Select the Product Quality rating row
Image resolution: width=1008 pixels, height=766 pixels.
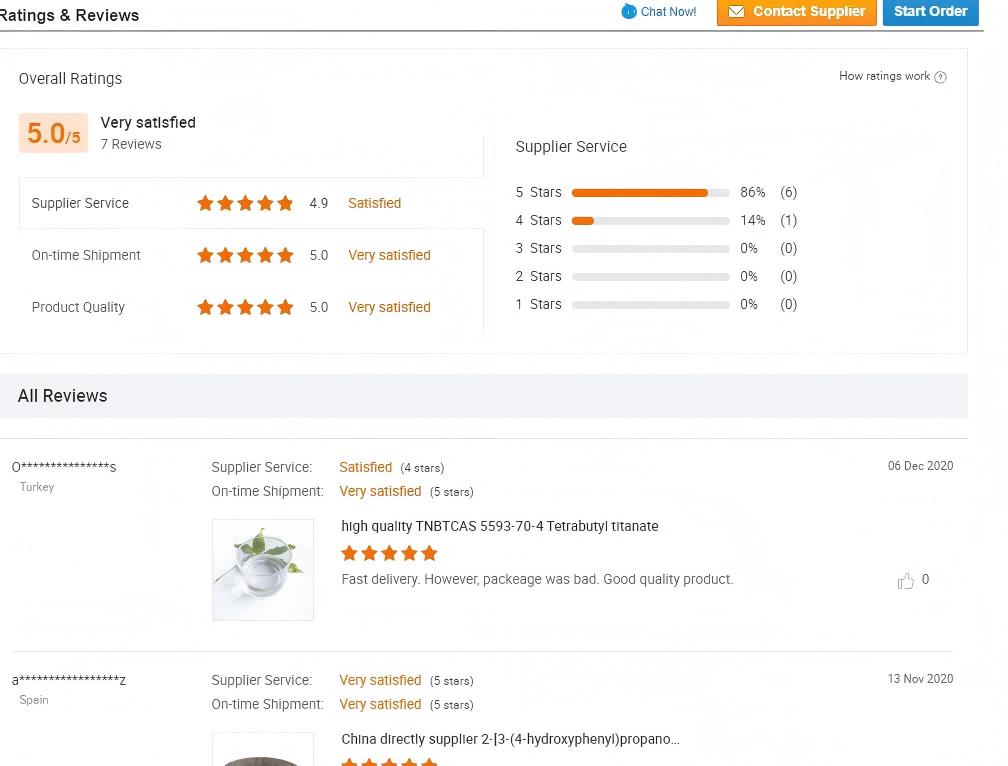coord(251,307)
